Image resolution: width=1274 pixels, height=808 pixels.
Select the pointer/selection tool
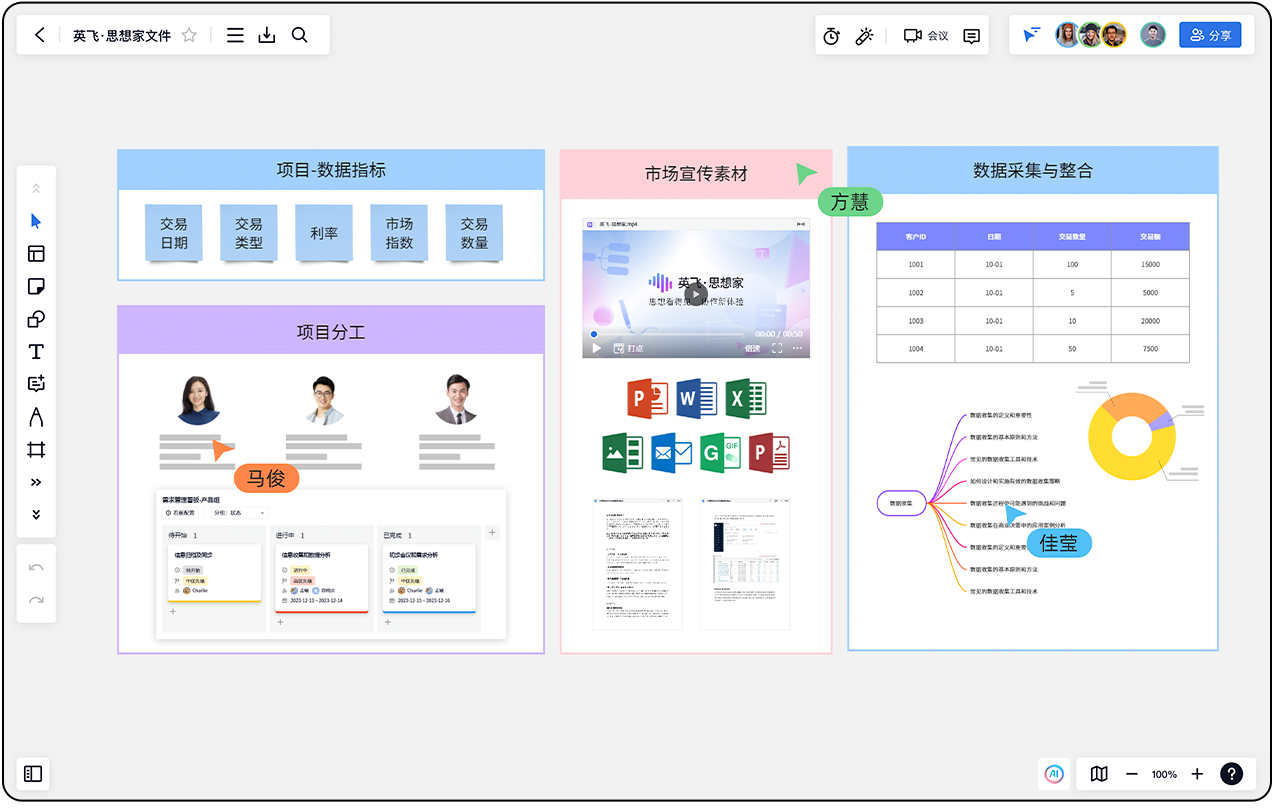(x=37, y=221)
